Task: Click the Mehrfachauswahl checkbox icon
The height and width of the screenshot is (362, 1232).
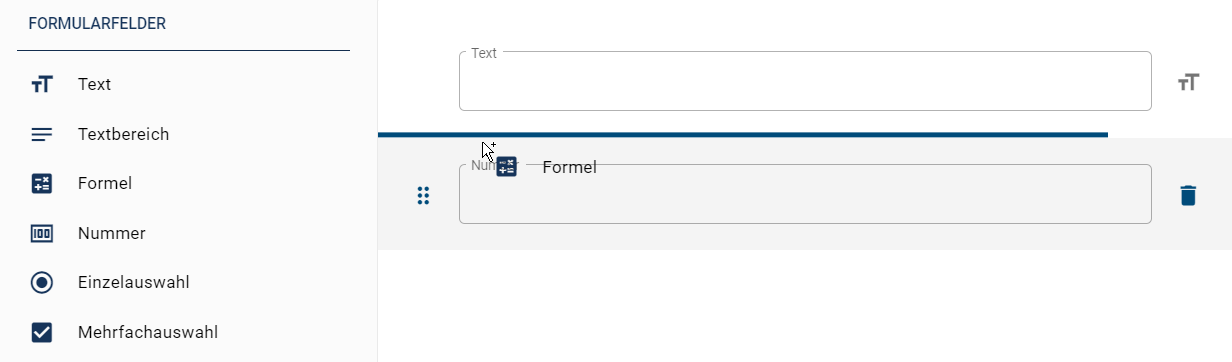Action: 41,332
